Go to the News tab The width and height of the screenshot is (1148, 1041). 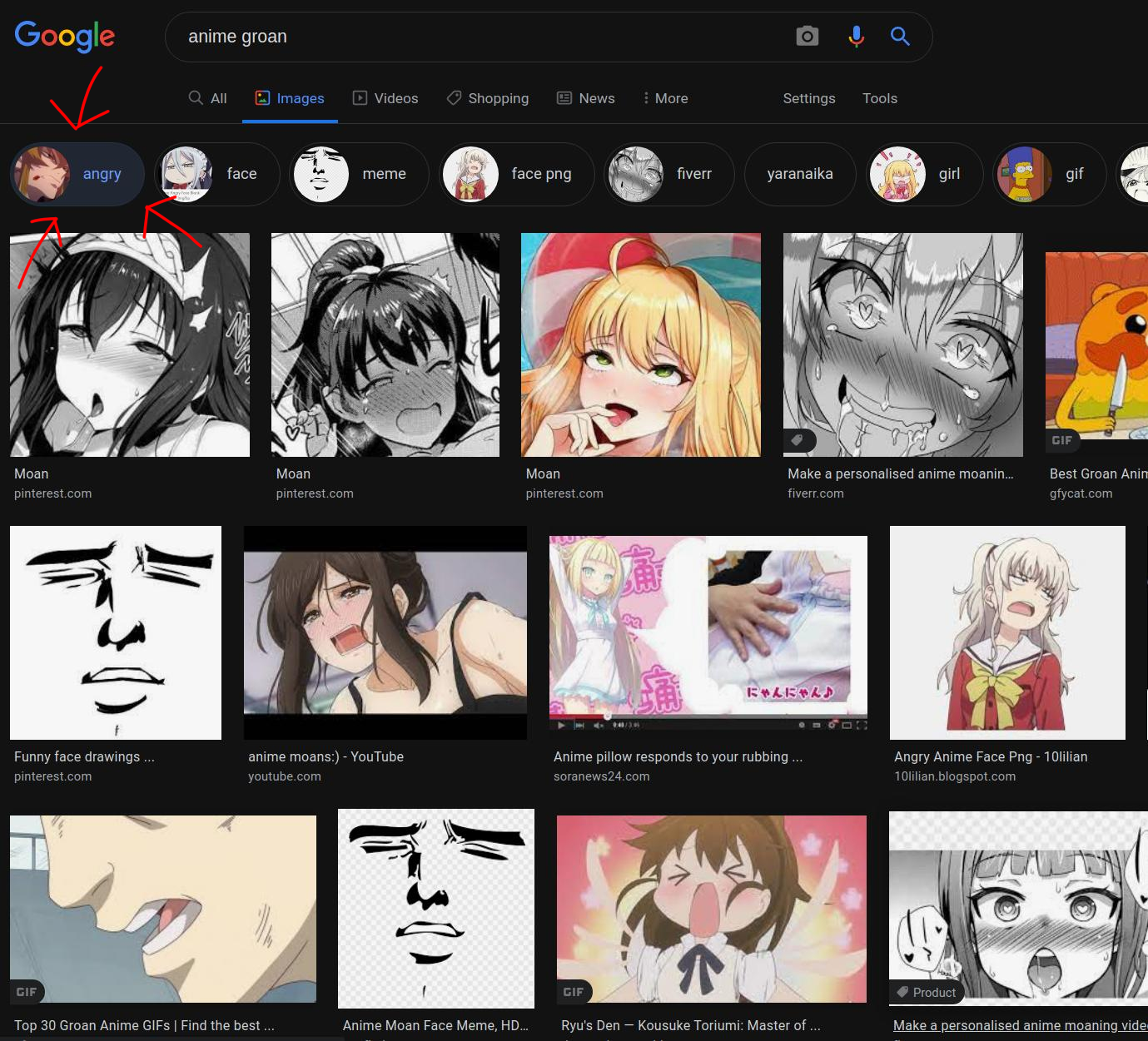click(586, 98)
